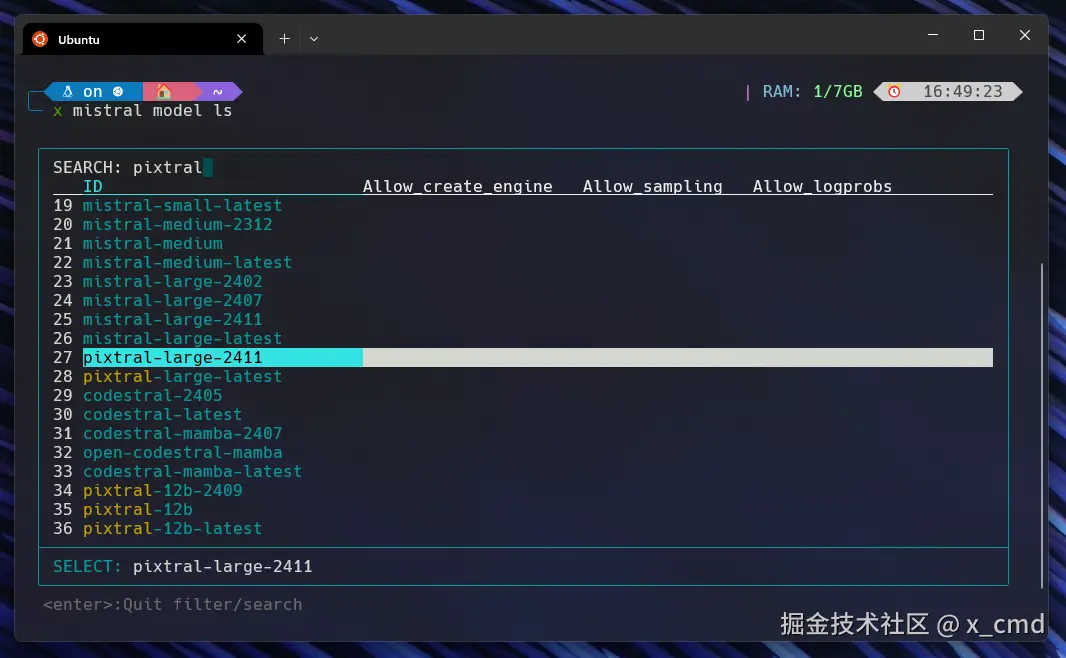
Task: Select row mistral-large-2402
Action: [x=523, y=281]
